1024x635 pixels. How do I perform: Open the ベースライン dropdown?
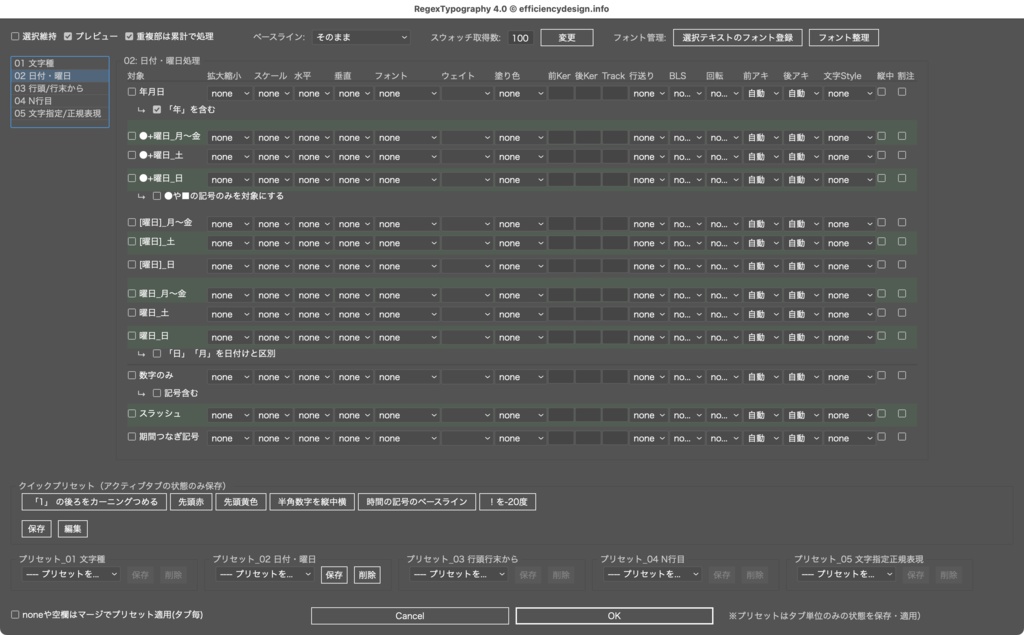point(361,37)
